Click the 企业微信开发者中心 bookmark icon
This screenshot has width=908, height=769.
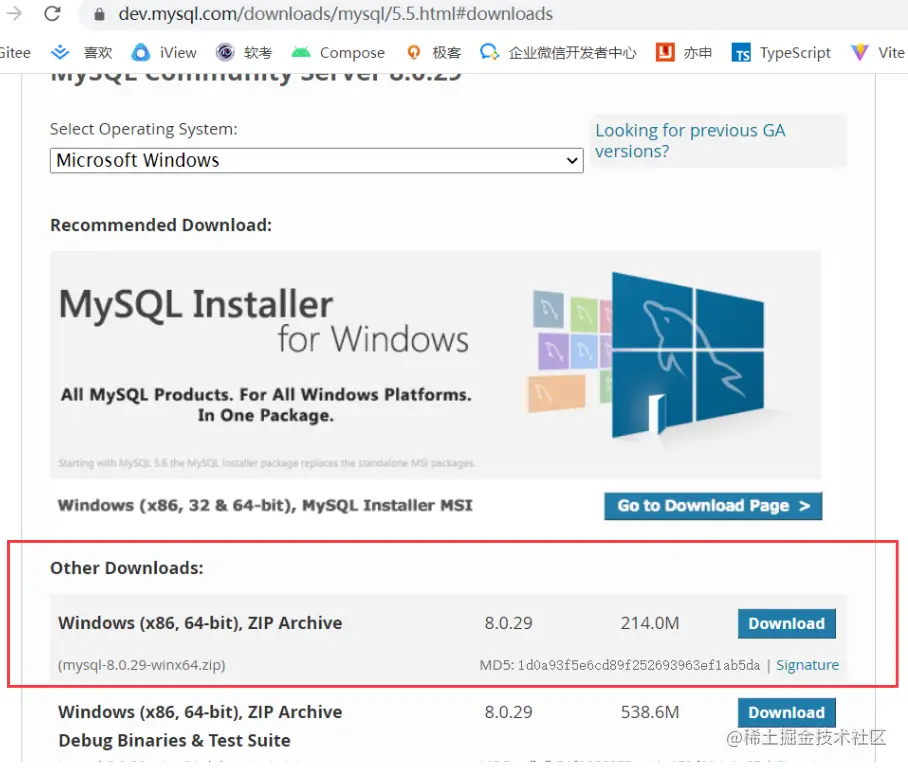[489, 53]
